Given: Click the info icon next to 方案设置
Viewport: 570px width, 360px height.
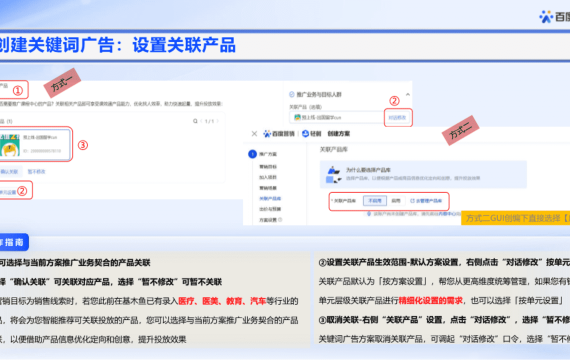Looking at the screenshot, I should 280,220.
